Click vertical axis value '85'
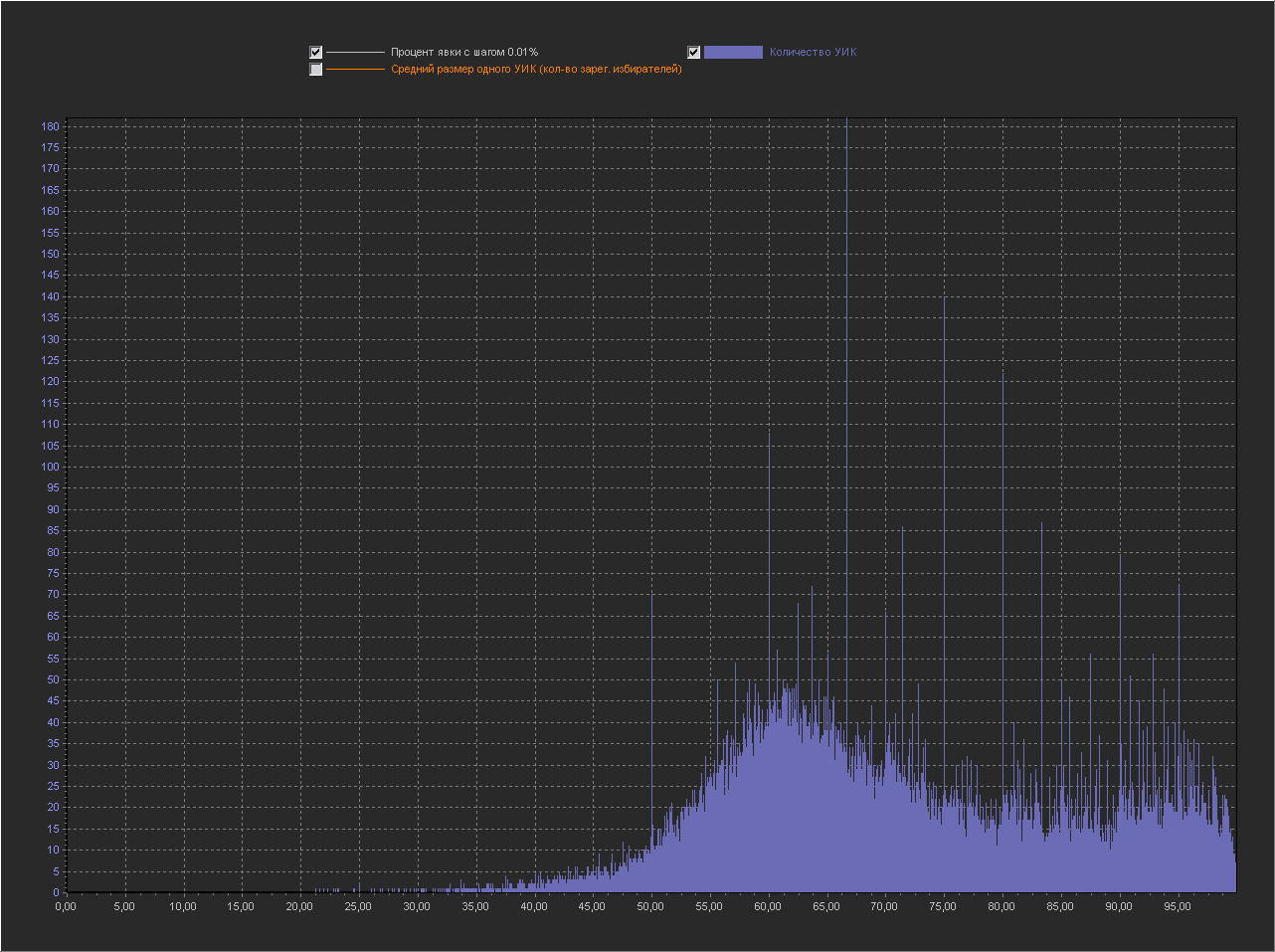This screenshot has height=952, width=1275. [54, 530]
